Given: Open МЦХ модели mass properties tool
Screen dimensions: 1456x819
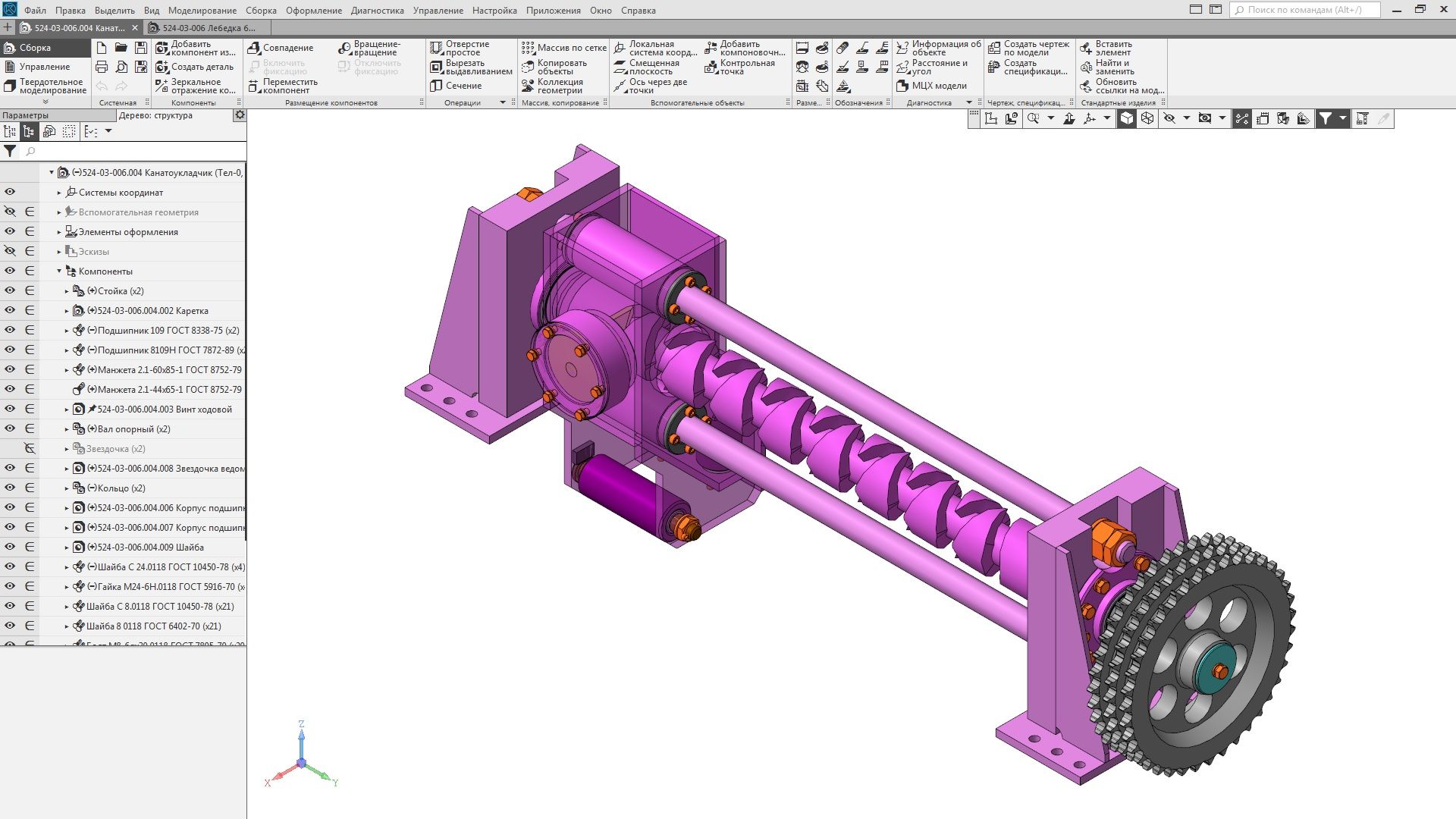Looking at the screenshot, I should click(x=902, y=86).
